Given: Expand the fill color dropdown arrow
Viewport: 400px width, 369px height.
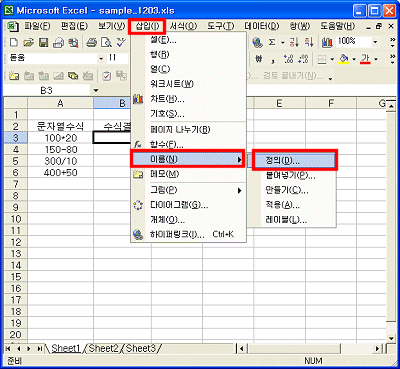Looking at the screenshot, I should (354, 59).
